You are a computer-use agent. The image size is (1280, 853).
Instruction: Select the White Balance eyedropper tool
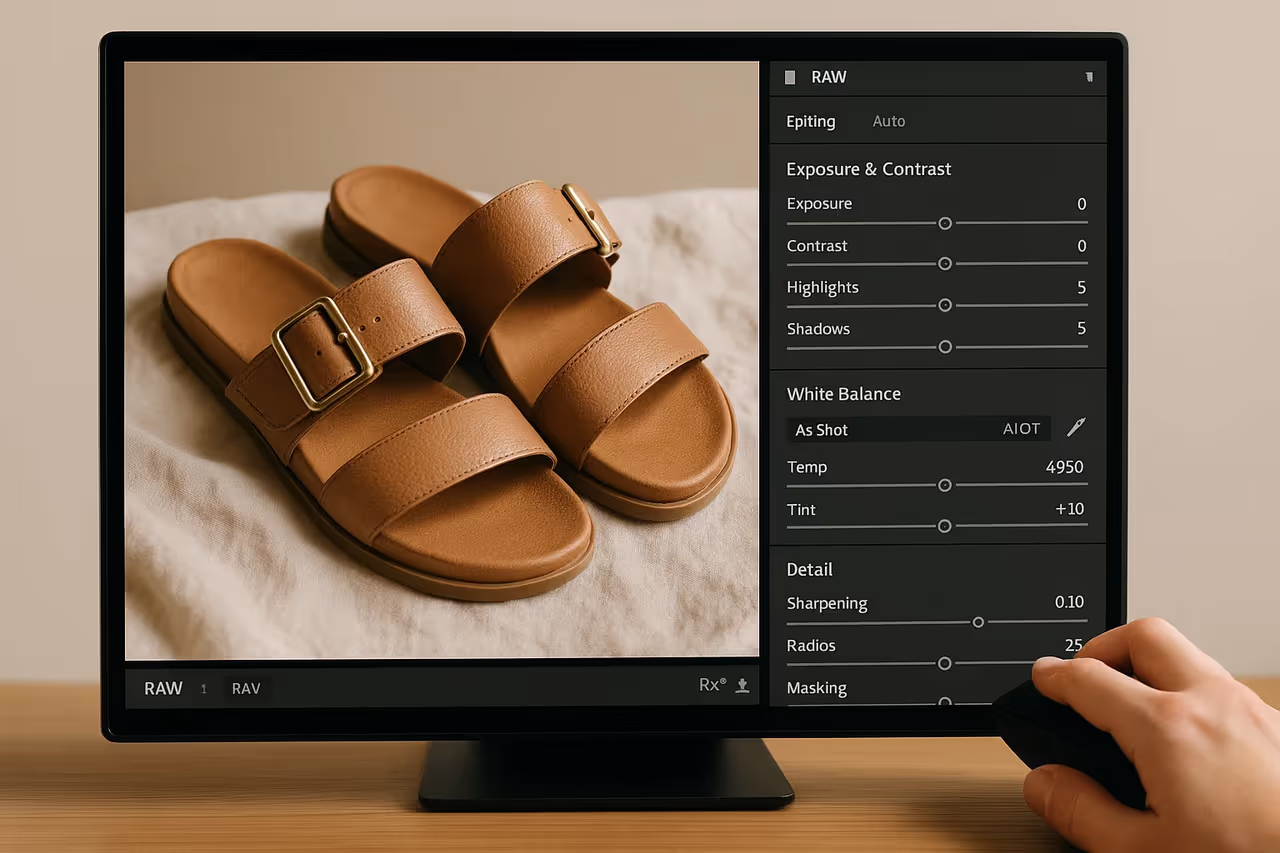(1076, 427)
